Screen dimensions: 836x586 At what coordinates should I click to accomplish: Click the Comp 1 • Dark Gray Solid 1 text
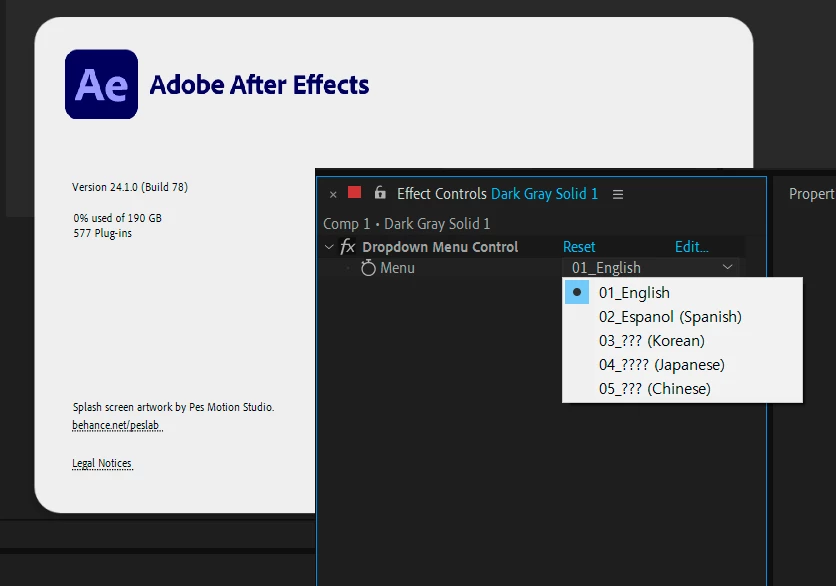(406, 224)
